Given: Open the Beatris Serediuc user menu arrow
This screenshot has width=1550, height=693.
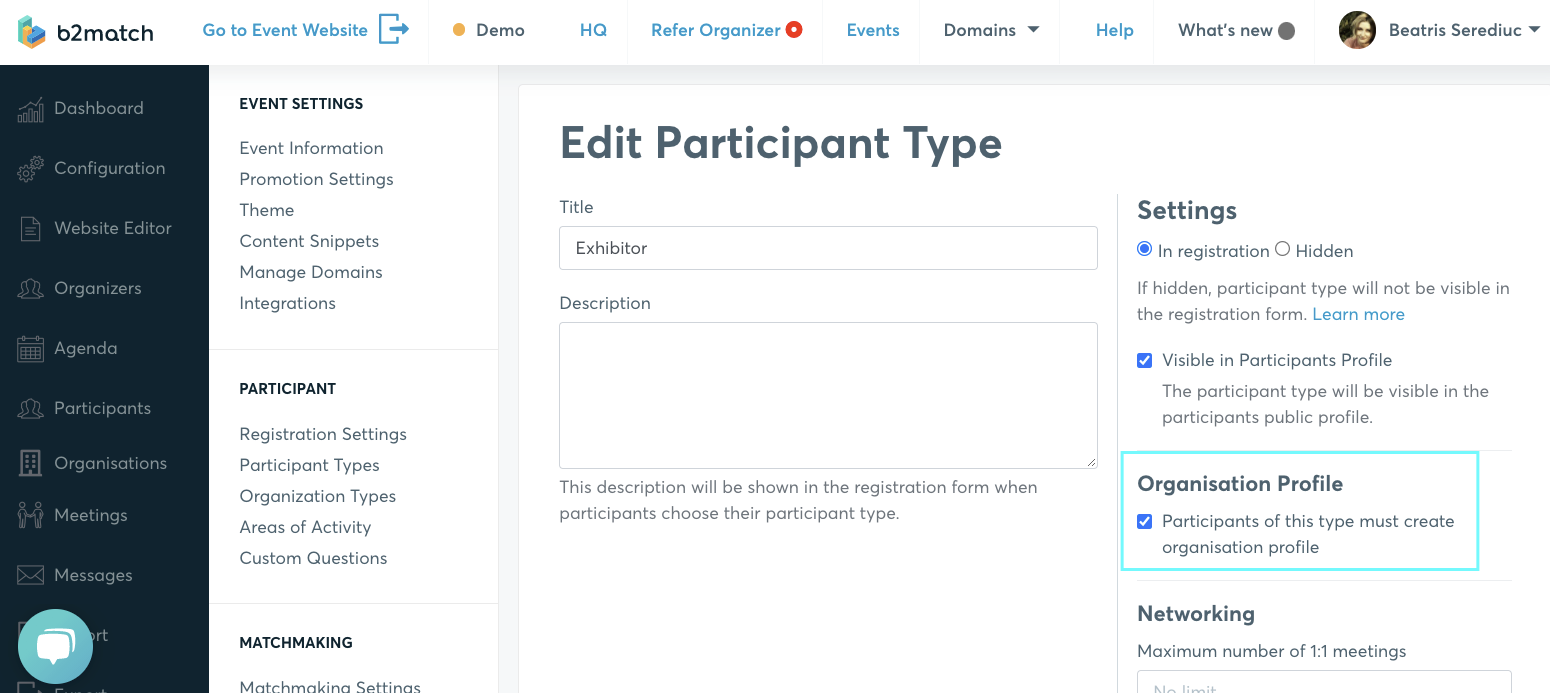Looking at the screenshot, I should [1535, 30].
